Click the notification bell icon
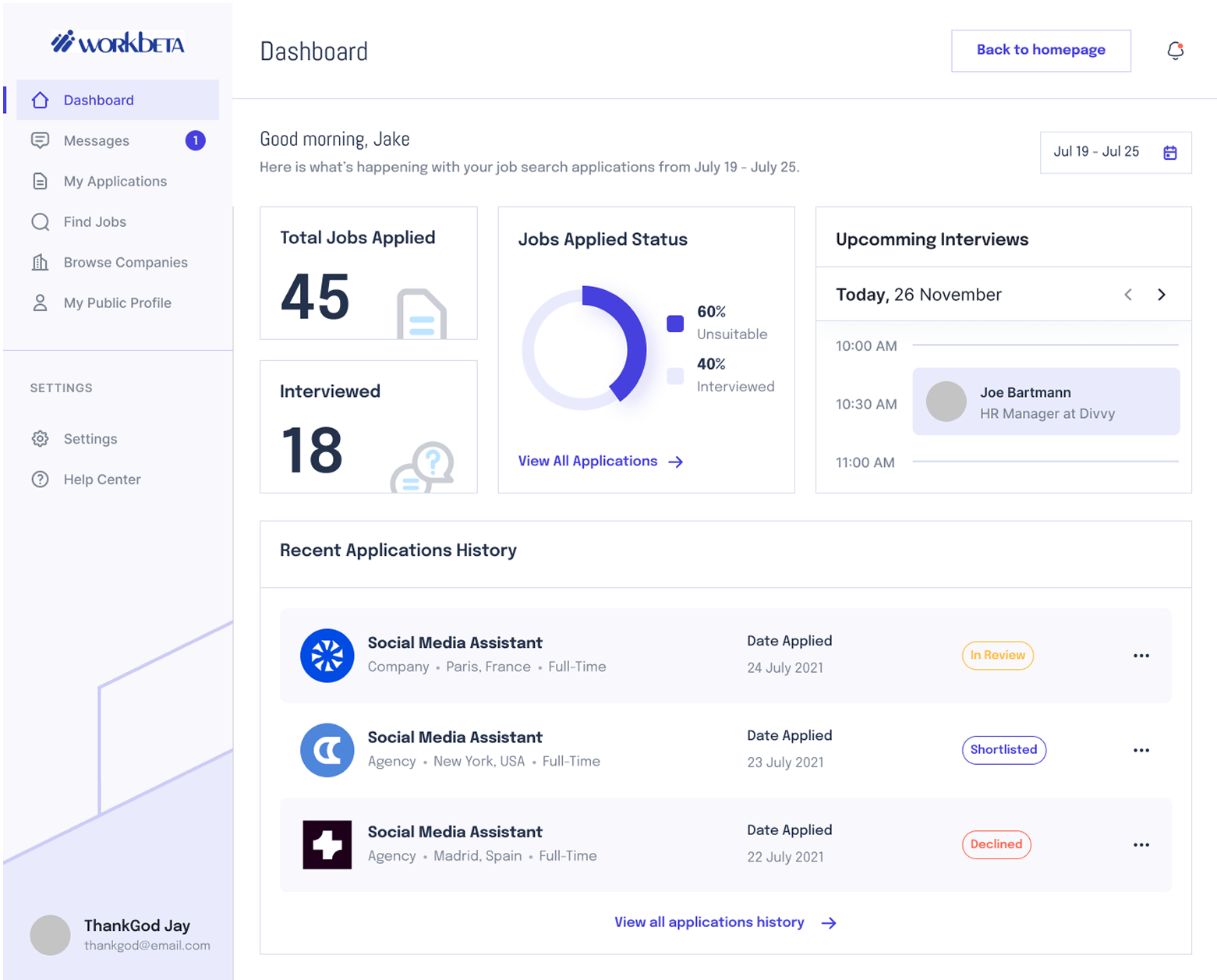1217x980 pixels. 1175,51
